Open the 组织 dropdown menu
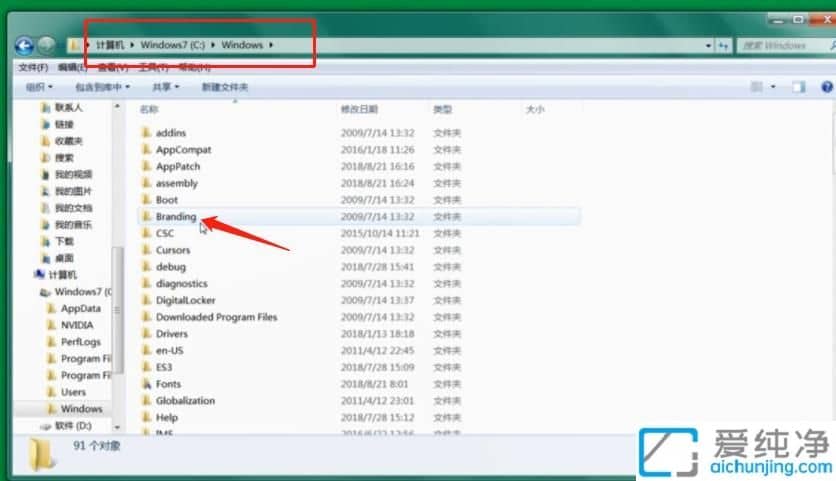 point(39,87)
